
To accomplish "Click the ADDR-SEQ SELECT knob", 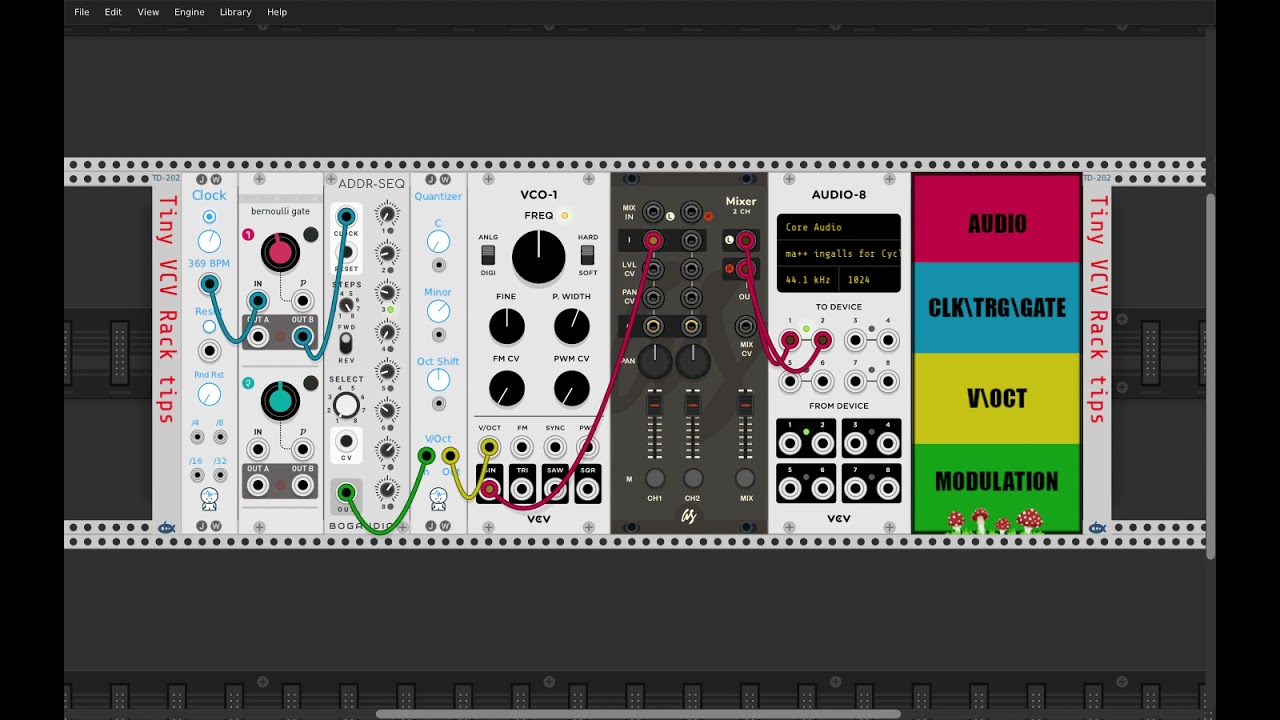I will tap(346, 405).
